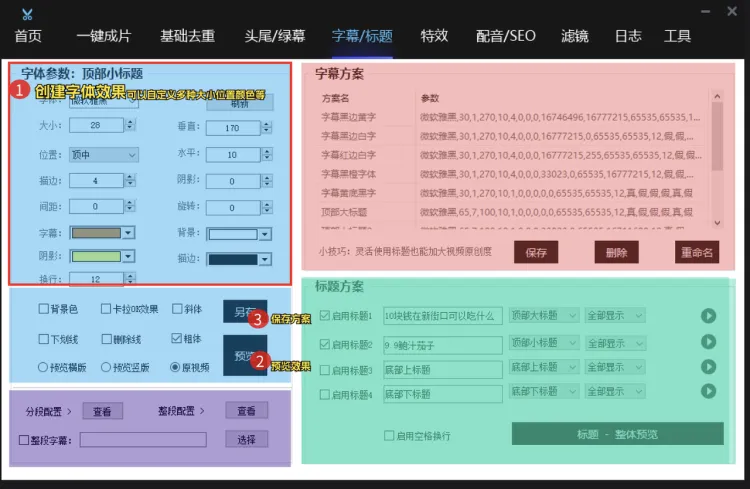Click the 删除 button
The width and height of the screenshot is (750, 489).
click(617, 252)
